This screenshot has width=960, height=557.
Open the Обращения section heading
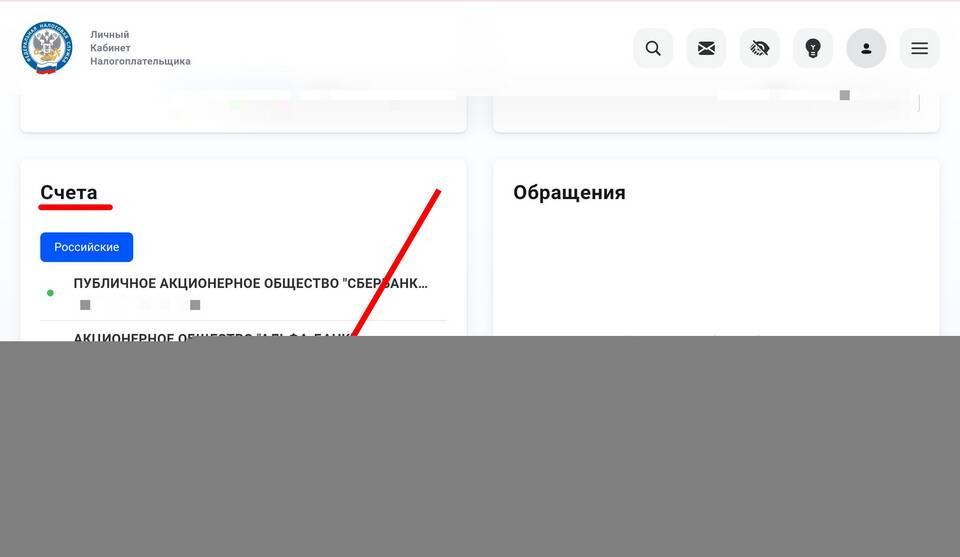coord(569,192)
